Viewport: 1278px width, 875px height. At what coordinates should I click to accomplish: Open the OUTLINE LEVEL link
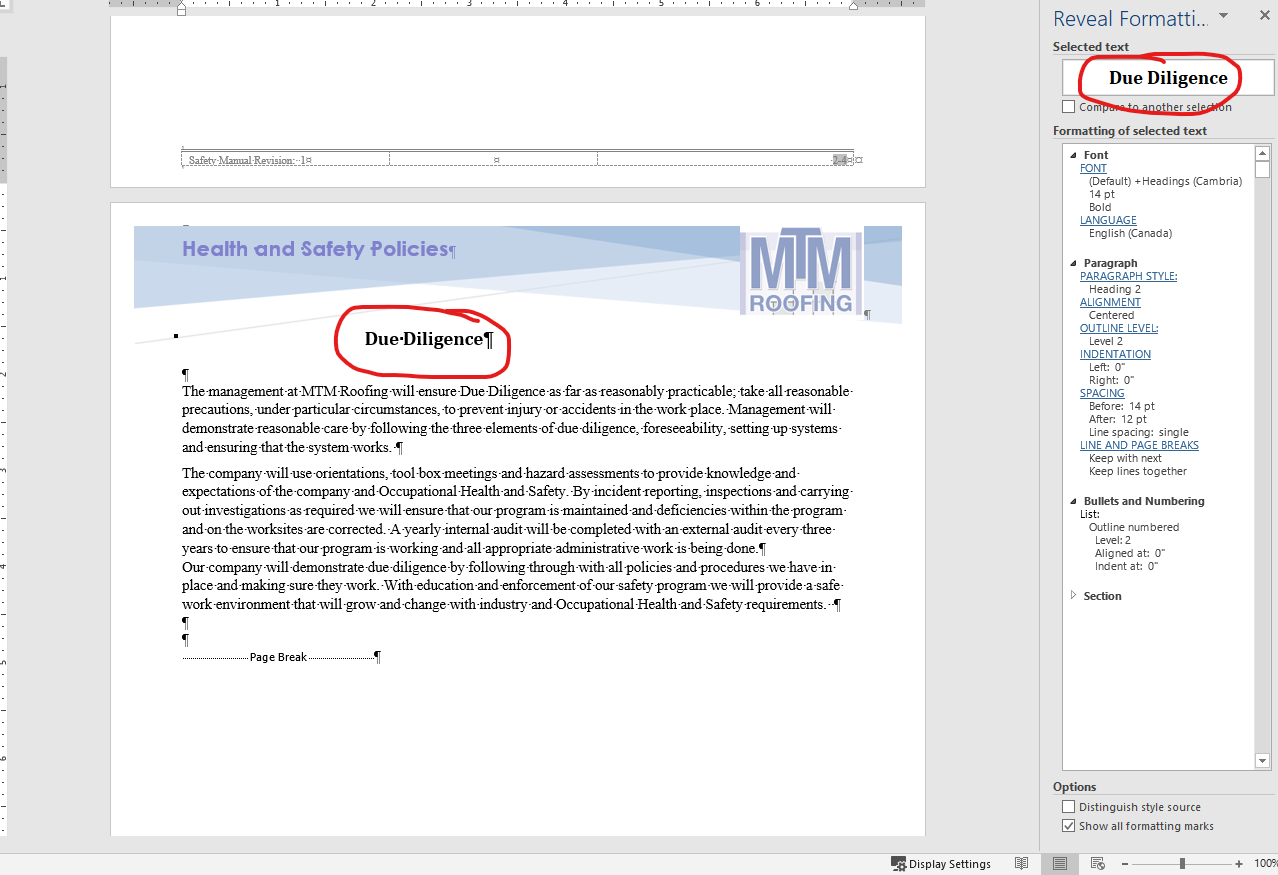coord(1119,328)
